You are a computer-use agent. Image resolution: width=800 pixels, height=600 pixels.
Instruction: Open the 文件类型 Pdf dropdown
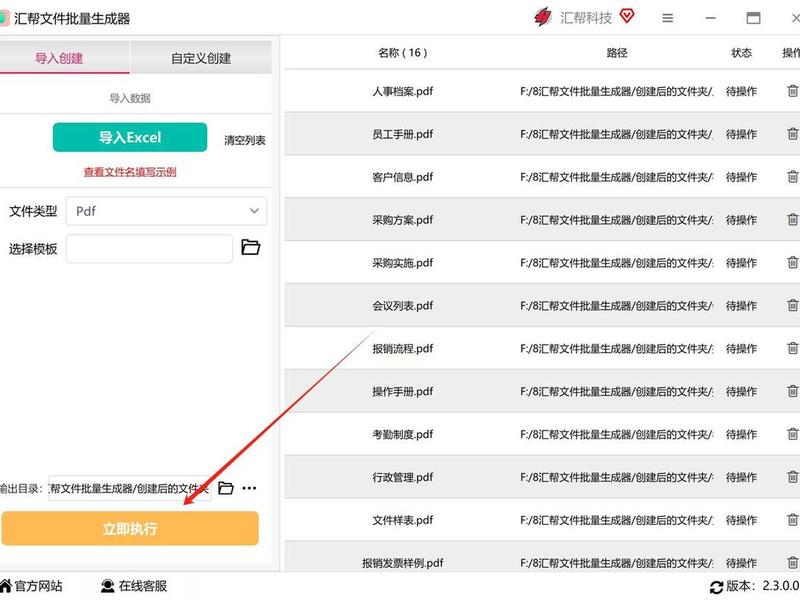(166, 211)
